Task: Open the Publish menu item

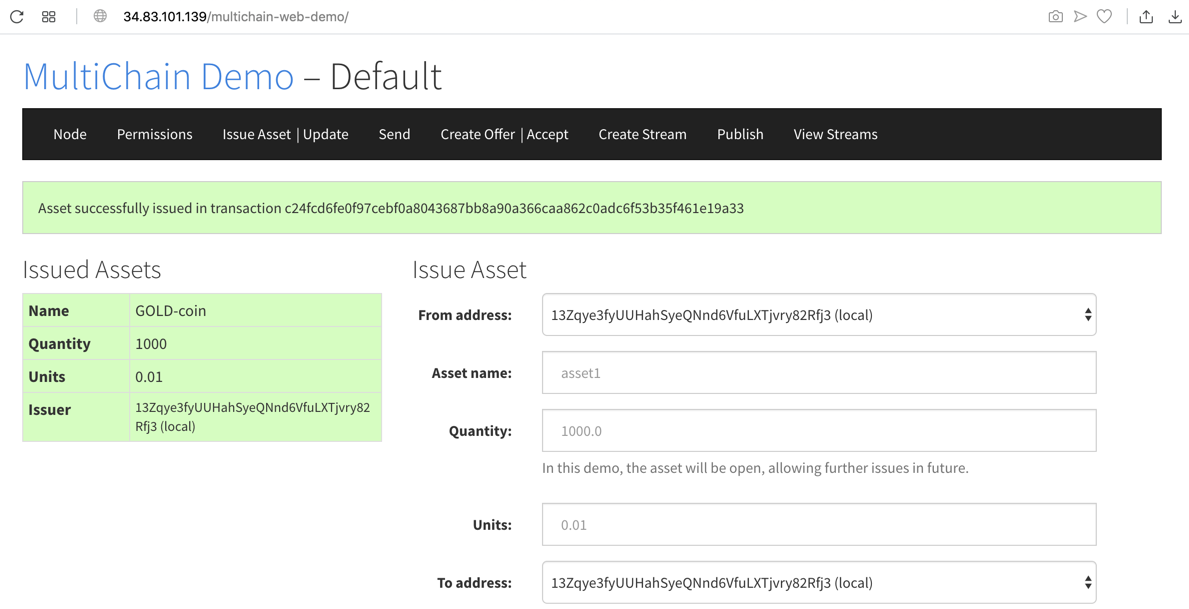Action: pos(740,134)
